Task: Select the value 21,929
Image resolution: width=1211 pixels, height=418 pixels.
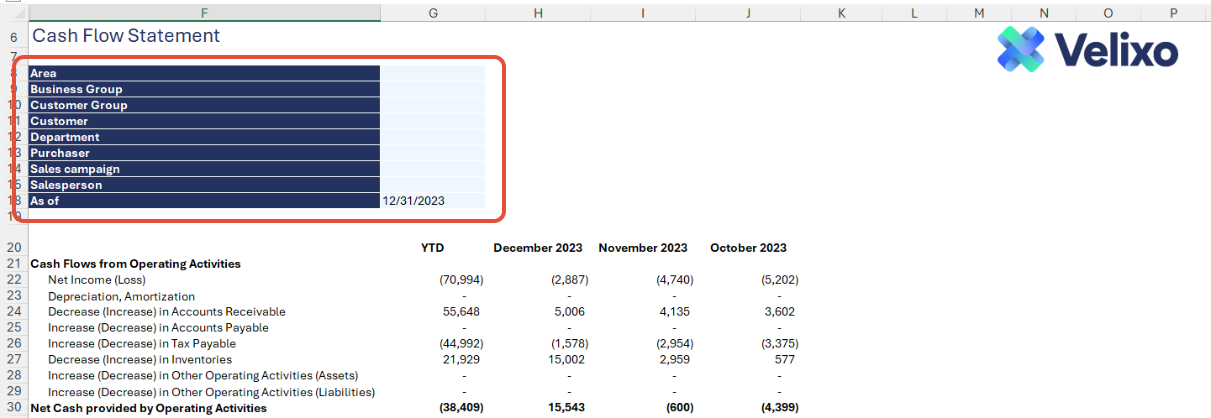Action: pyautogui.click(x=461, y=360)
